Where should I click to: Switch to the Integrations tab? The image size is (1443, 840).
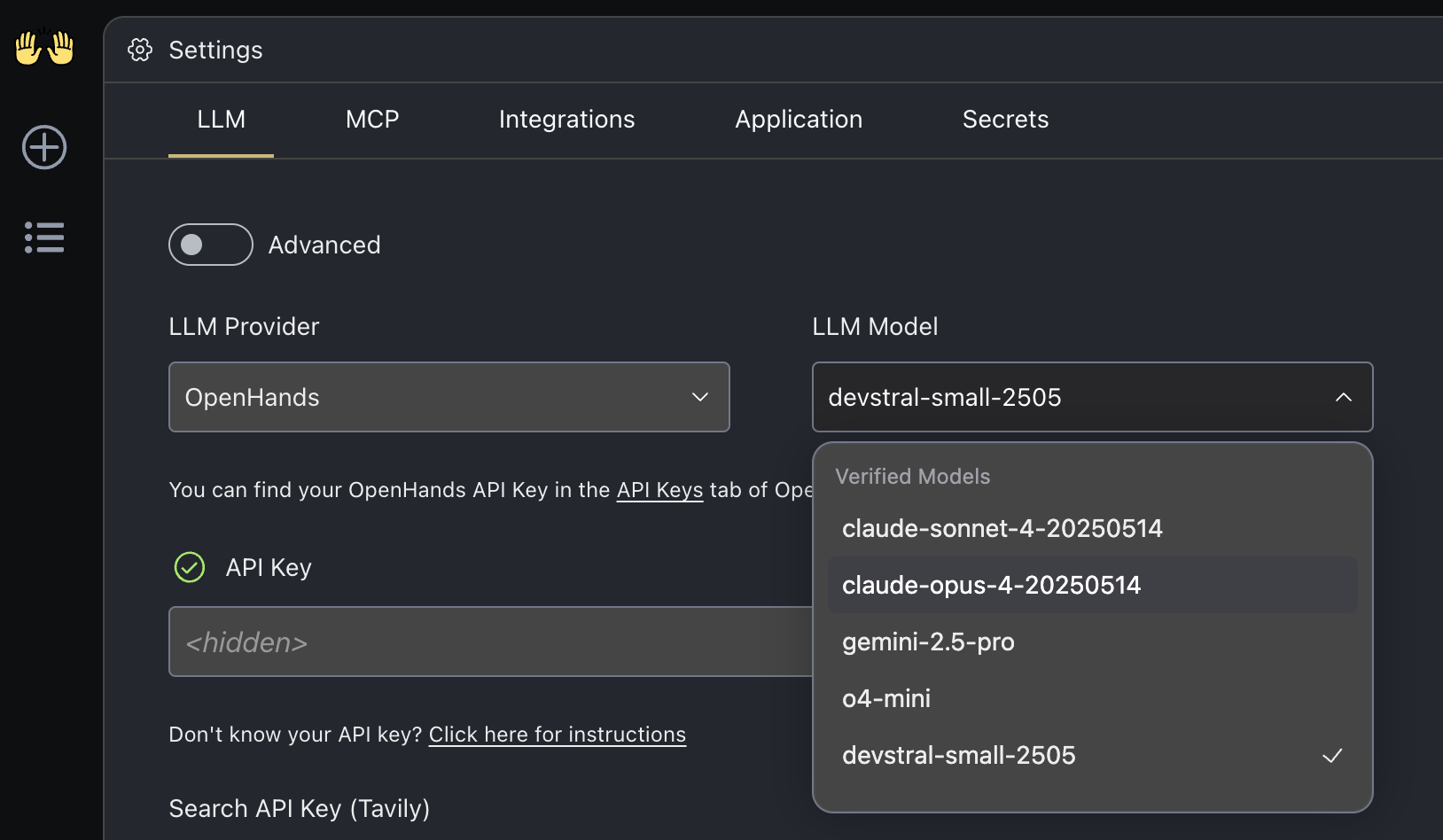(566, 120)
